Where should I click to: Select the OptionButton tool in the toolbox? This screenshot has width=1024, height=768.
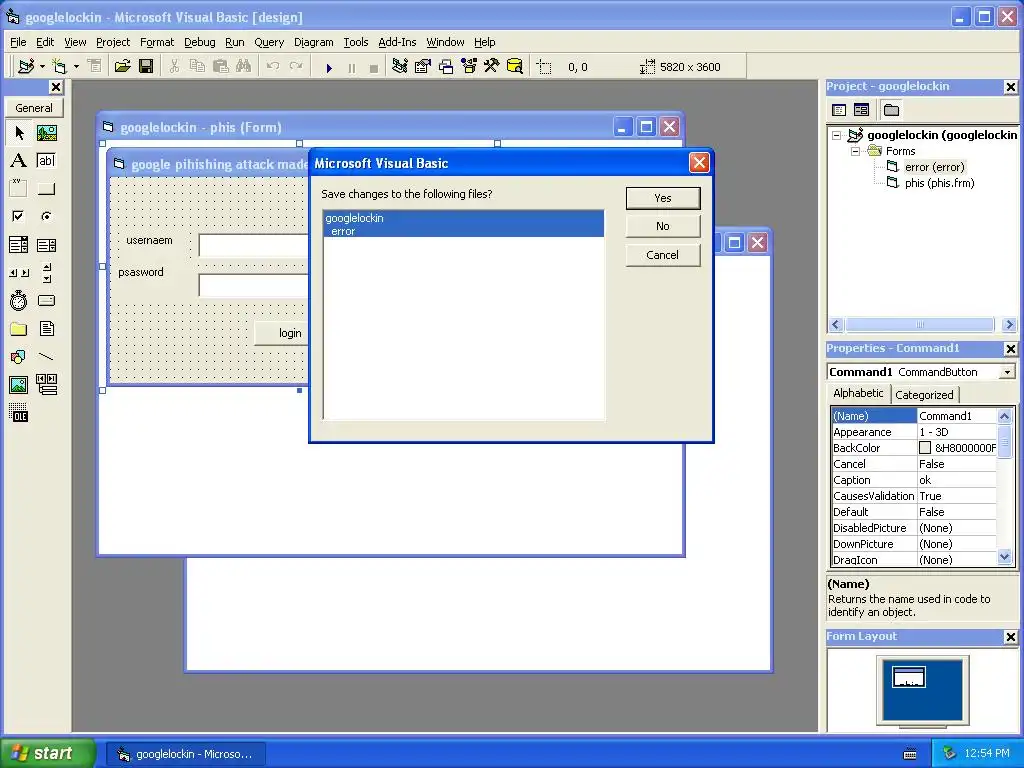[x=46, y=216]
